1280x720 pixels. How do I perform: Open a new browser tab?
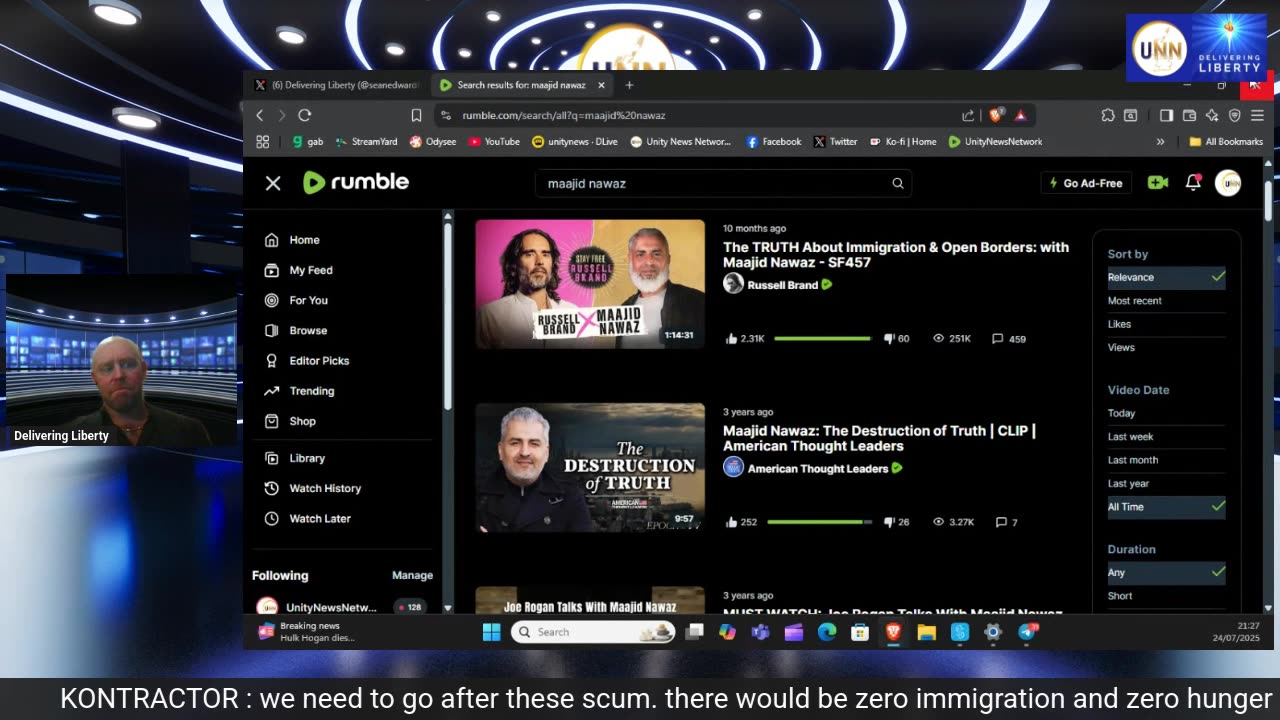[x=629, y=85]
